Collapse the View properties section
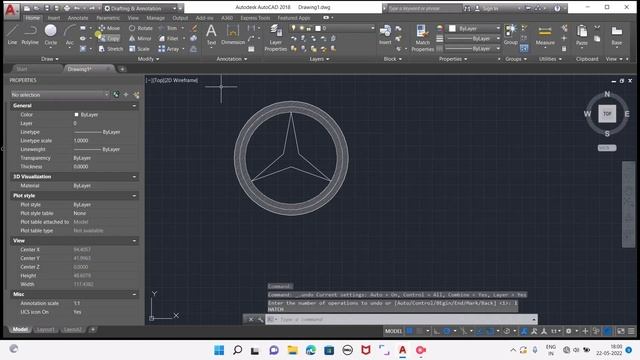 (x=134, y=241)
